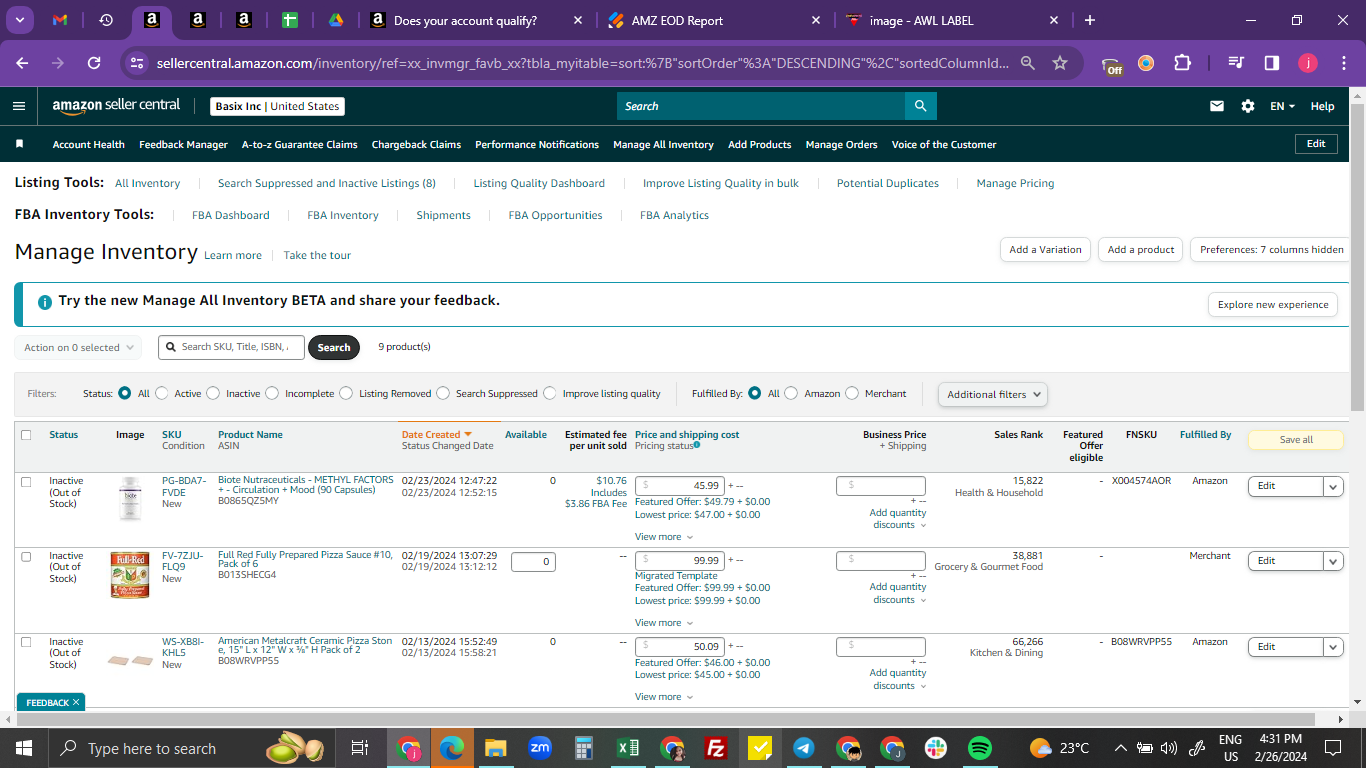The width and height of the screenshot is (1366, 768).
Task: Open the EN language dropdown
Action: 1282,106
